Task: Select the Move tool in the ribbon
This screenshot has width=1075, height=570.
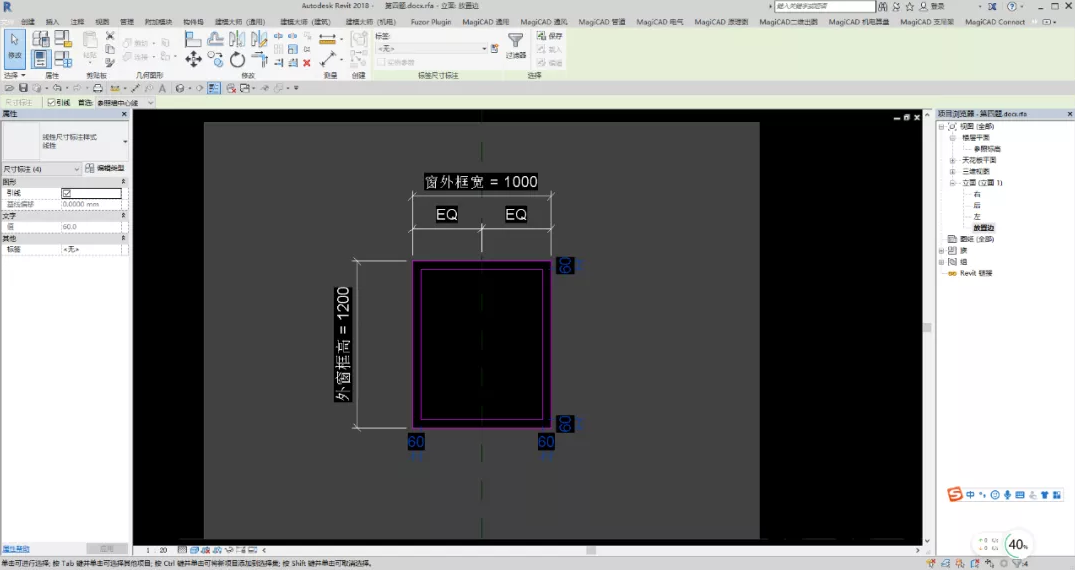Action: point(193,60)
